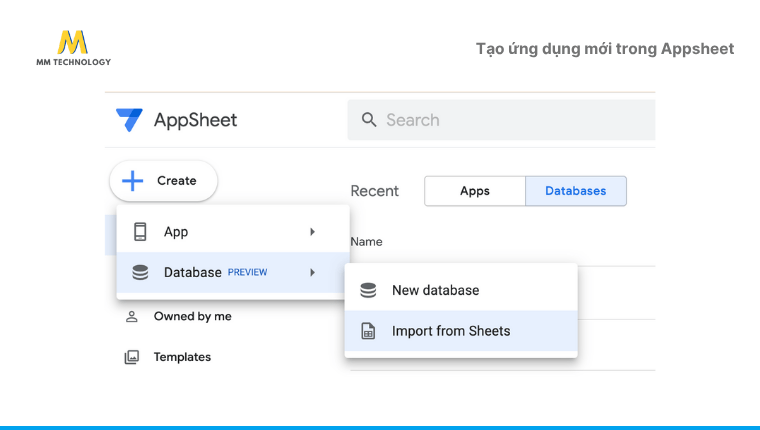Viewport: 760px width, 430px height.
Task: Expand the Database submenu arrow
Action: coord(313,272)
